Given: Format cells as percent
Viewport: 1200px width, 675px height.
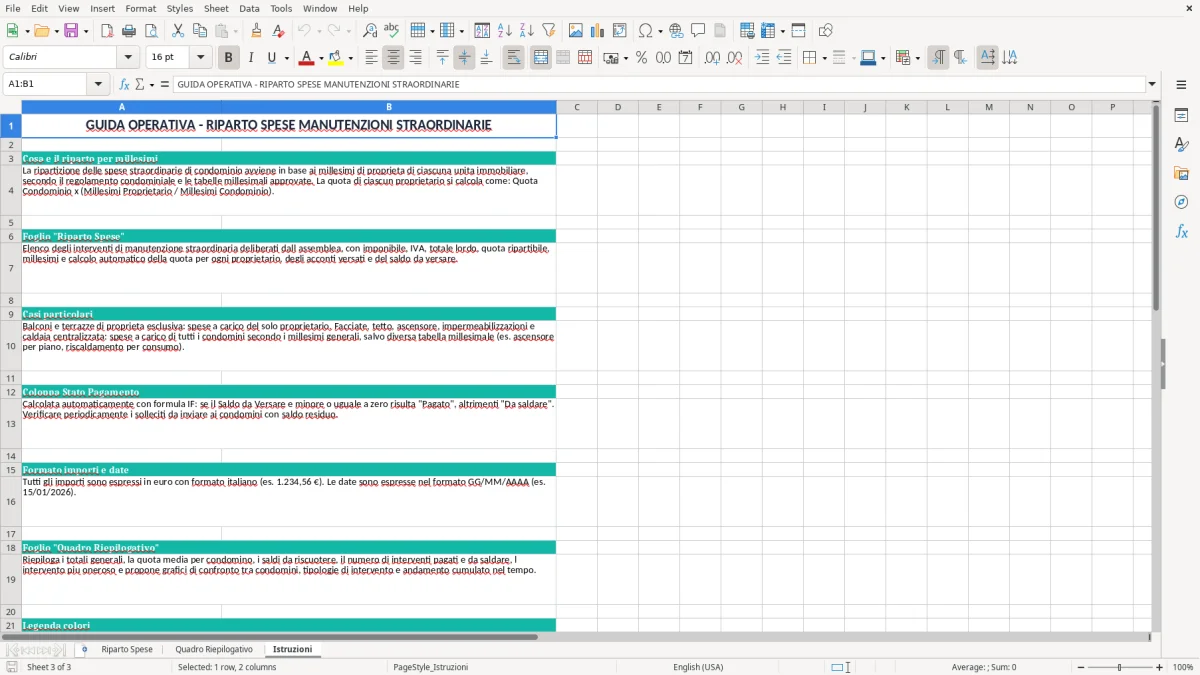Looking at the screenshot, I should (641, 58).
